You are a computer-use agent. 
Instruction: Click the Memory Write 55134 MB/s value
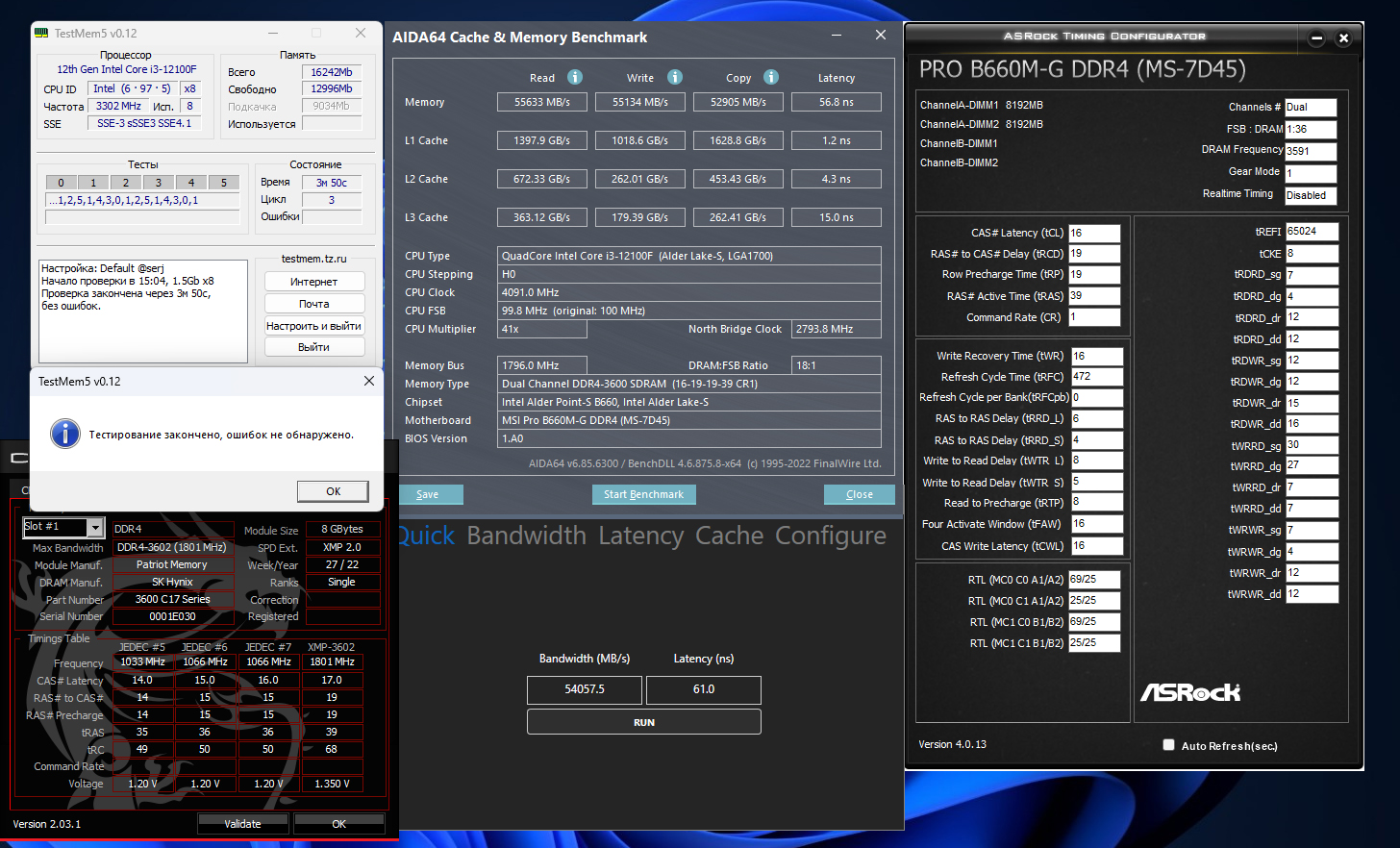[x=640, y=102]
